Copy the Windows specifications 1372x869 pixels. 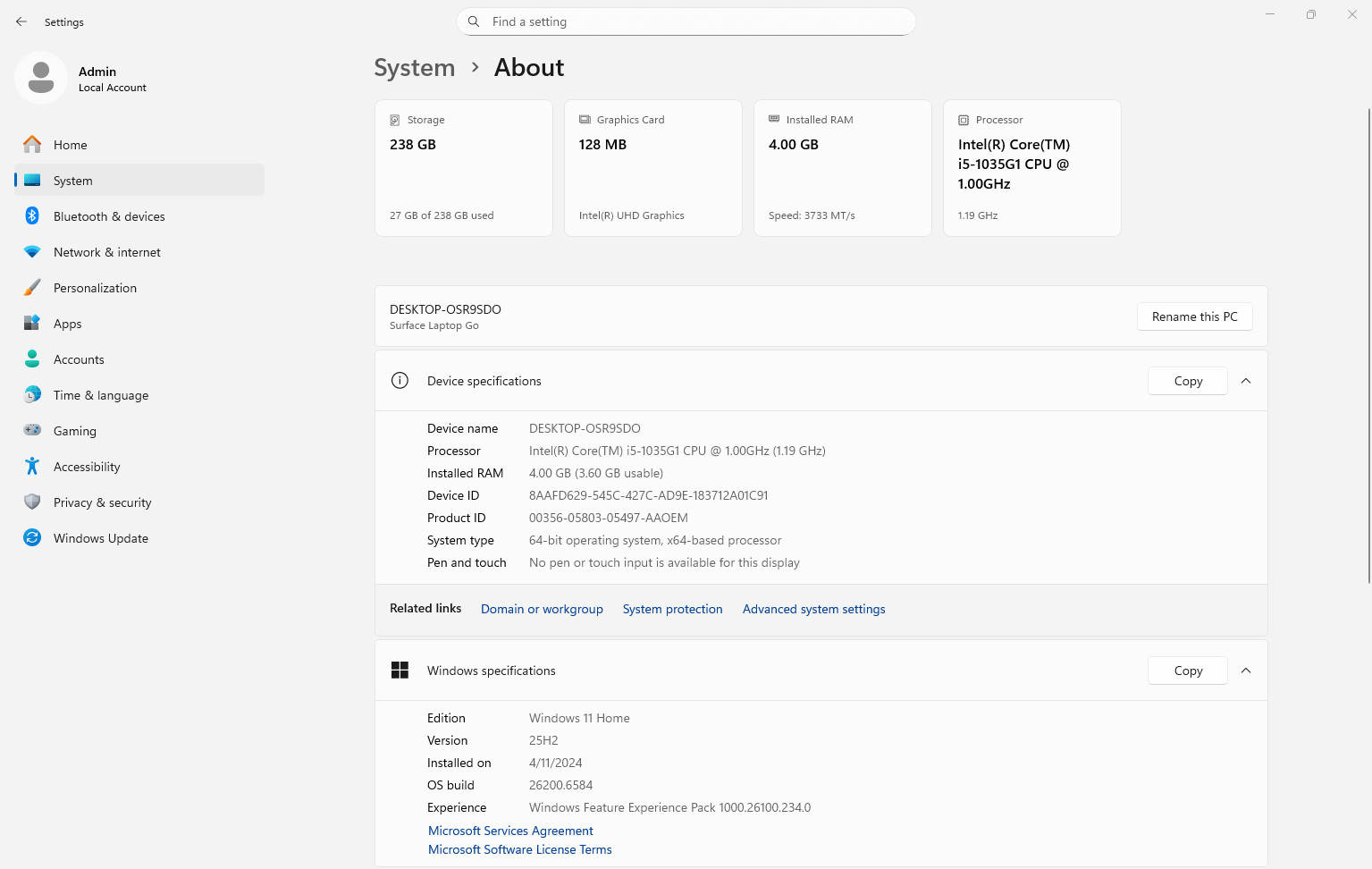pyautogui.click(x=1188, y=671)
